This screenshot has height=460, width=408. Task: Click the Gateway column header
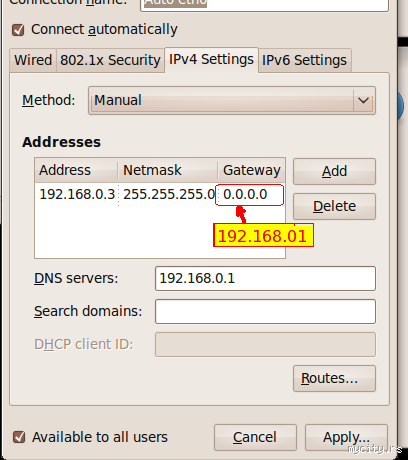click(252, 170)
